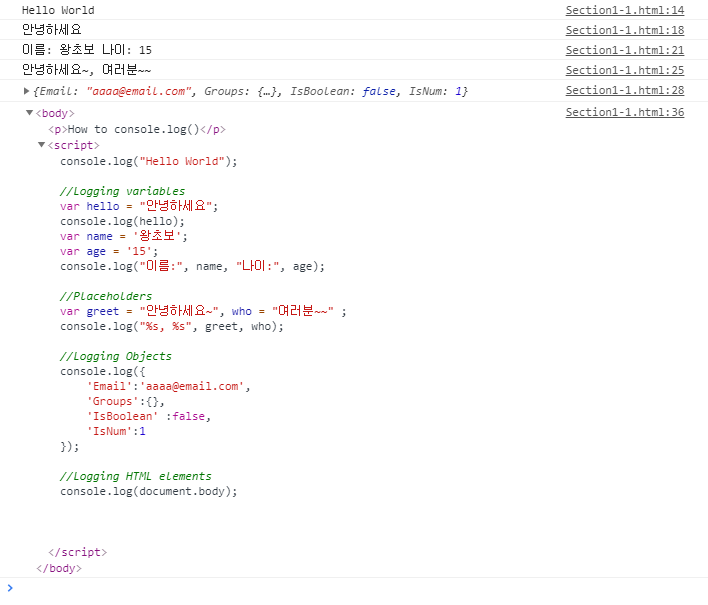The image size is (708, 605).
Task: Click the //Logging Objects comment
Action: (116, 356)
